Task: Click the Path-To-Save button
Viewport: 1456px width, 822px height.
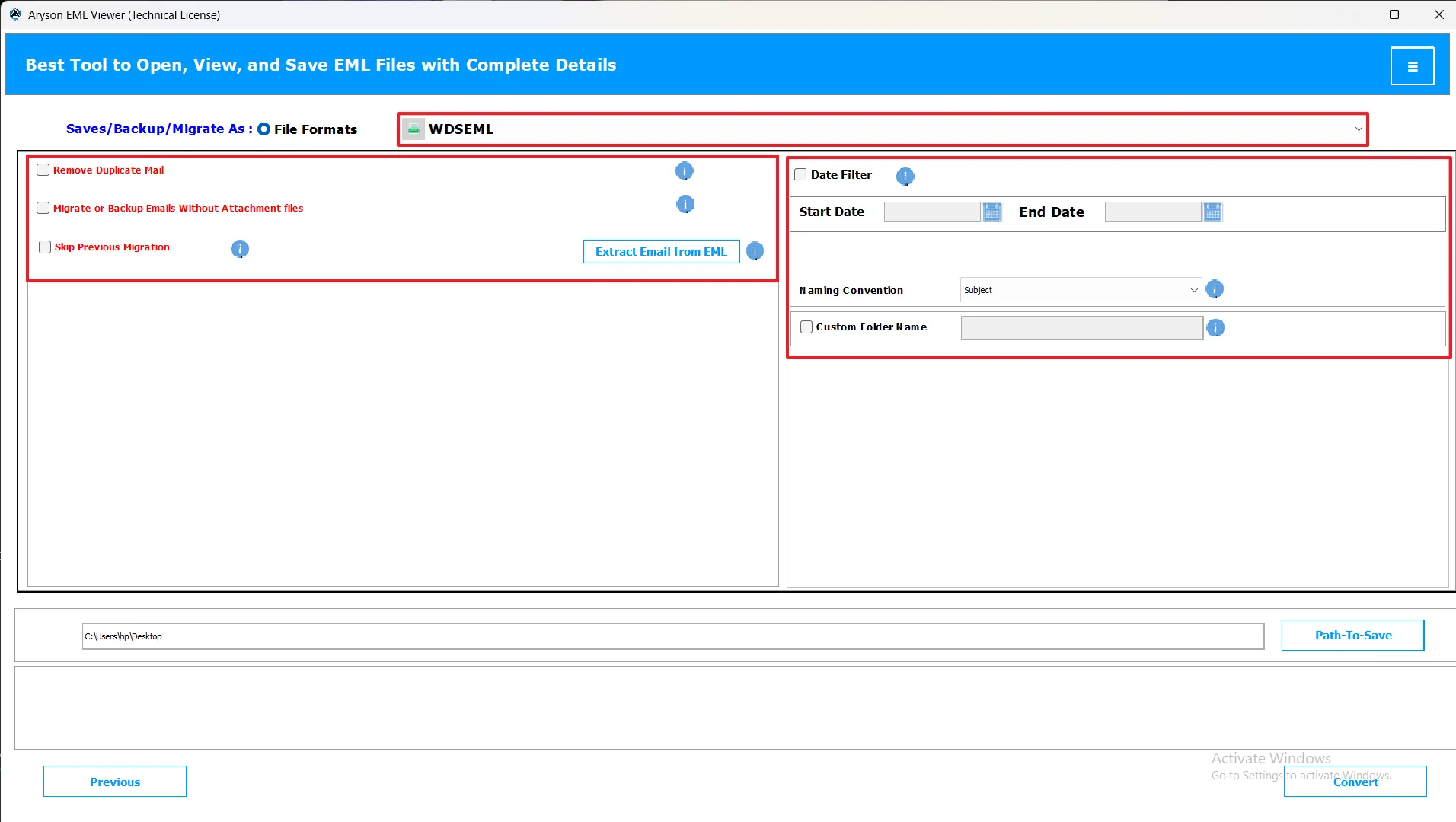Action: click(1352, 636)
